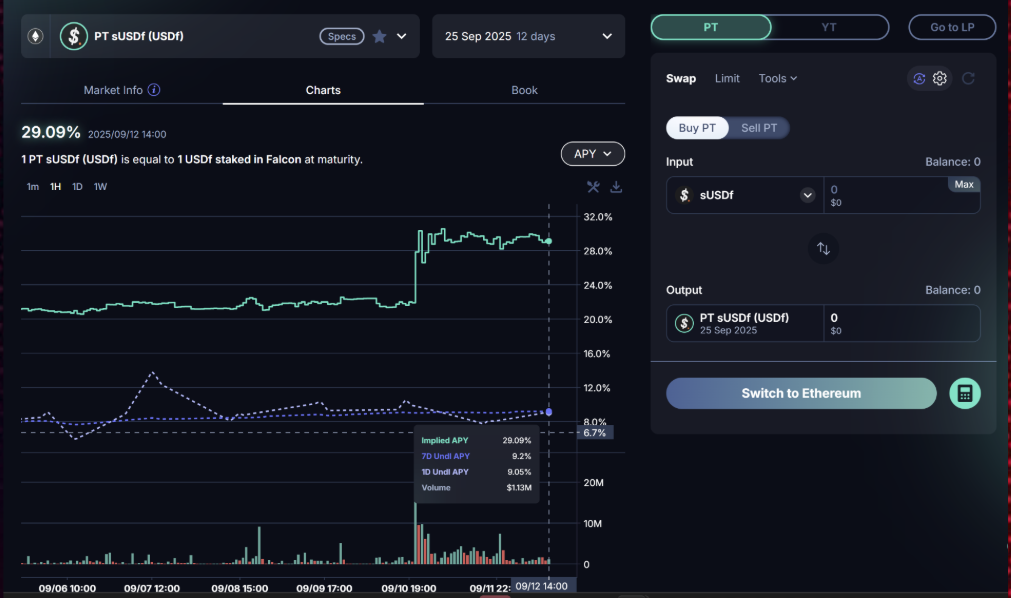Viewport: 1011px width, 598px height.
Task: Select Buy PT option
Action: click(x=697, y=128)
